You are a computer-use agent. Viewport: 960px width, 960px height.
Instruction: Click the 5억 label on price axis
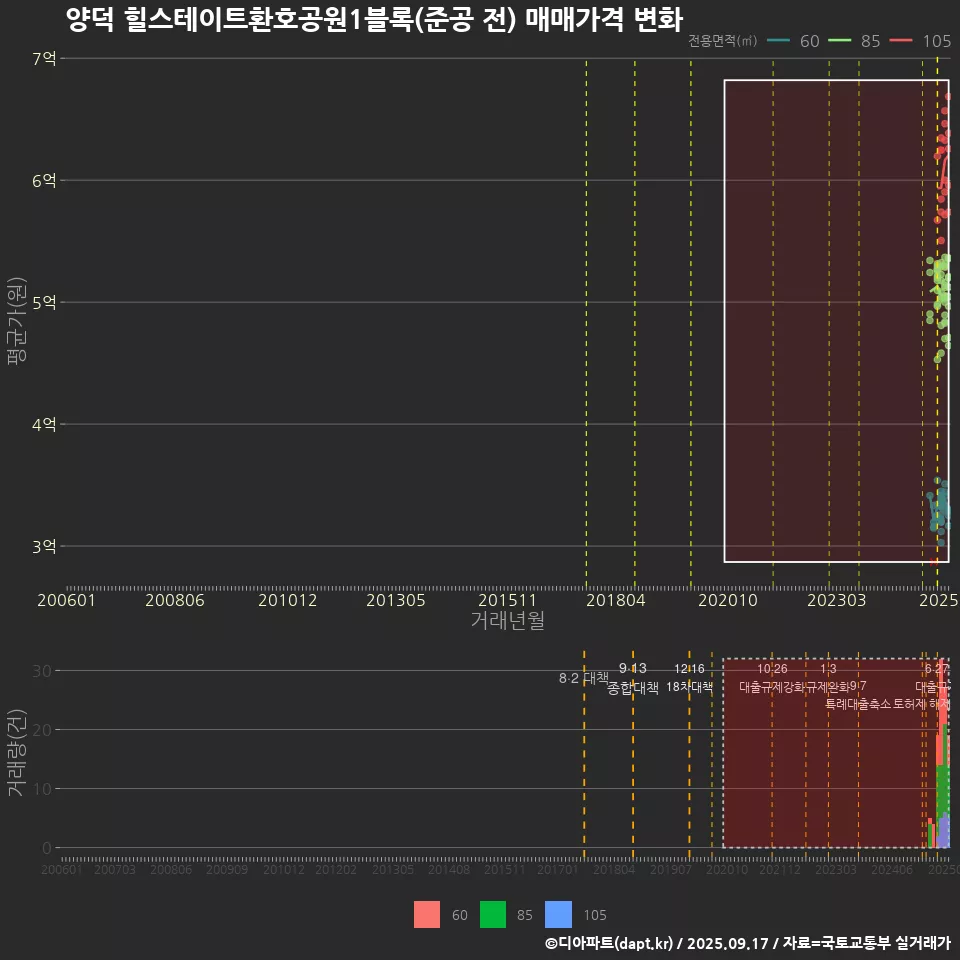point(44,302)
